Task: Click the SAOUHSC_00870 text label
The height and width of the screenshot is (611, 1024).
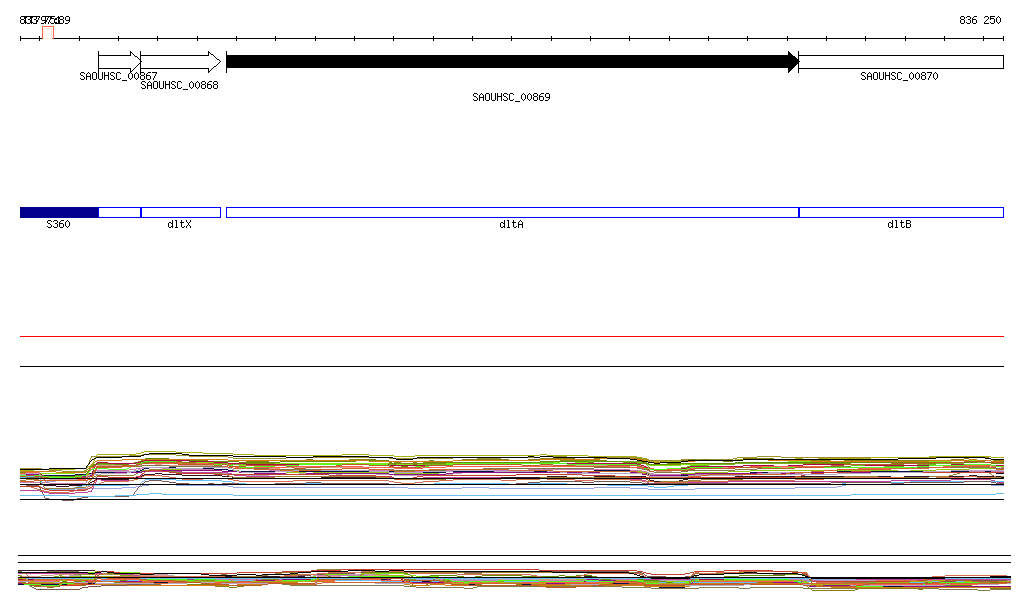Action: point(899,76)
